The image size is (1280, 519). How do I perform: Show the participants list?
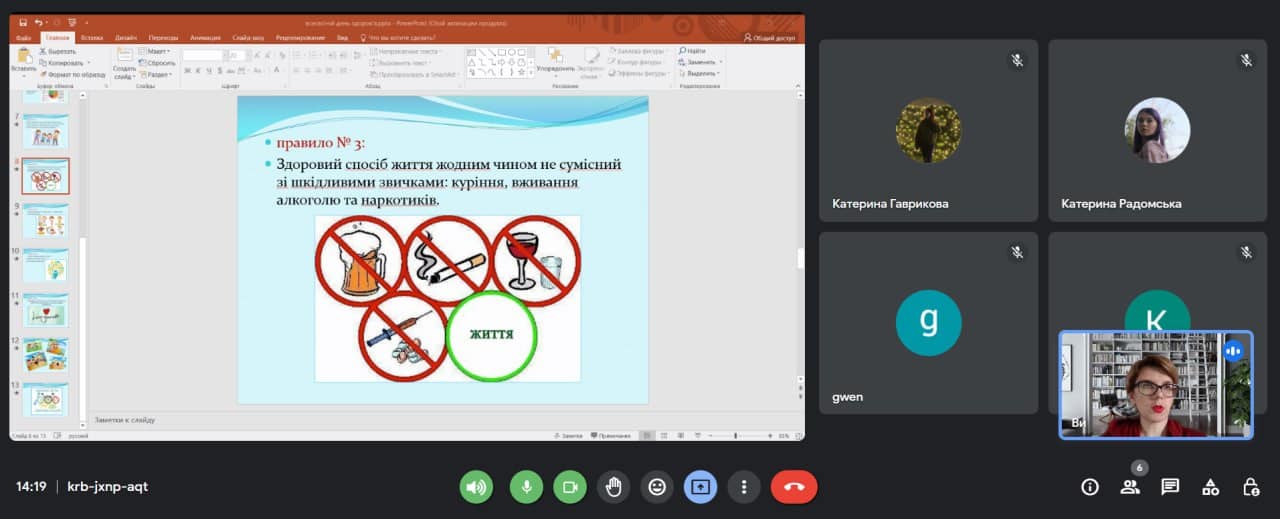[1130, 487]
